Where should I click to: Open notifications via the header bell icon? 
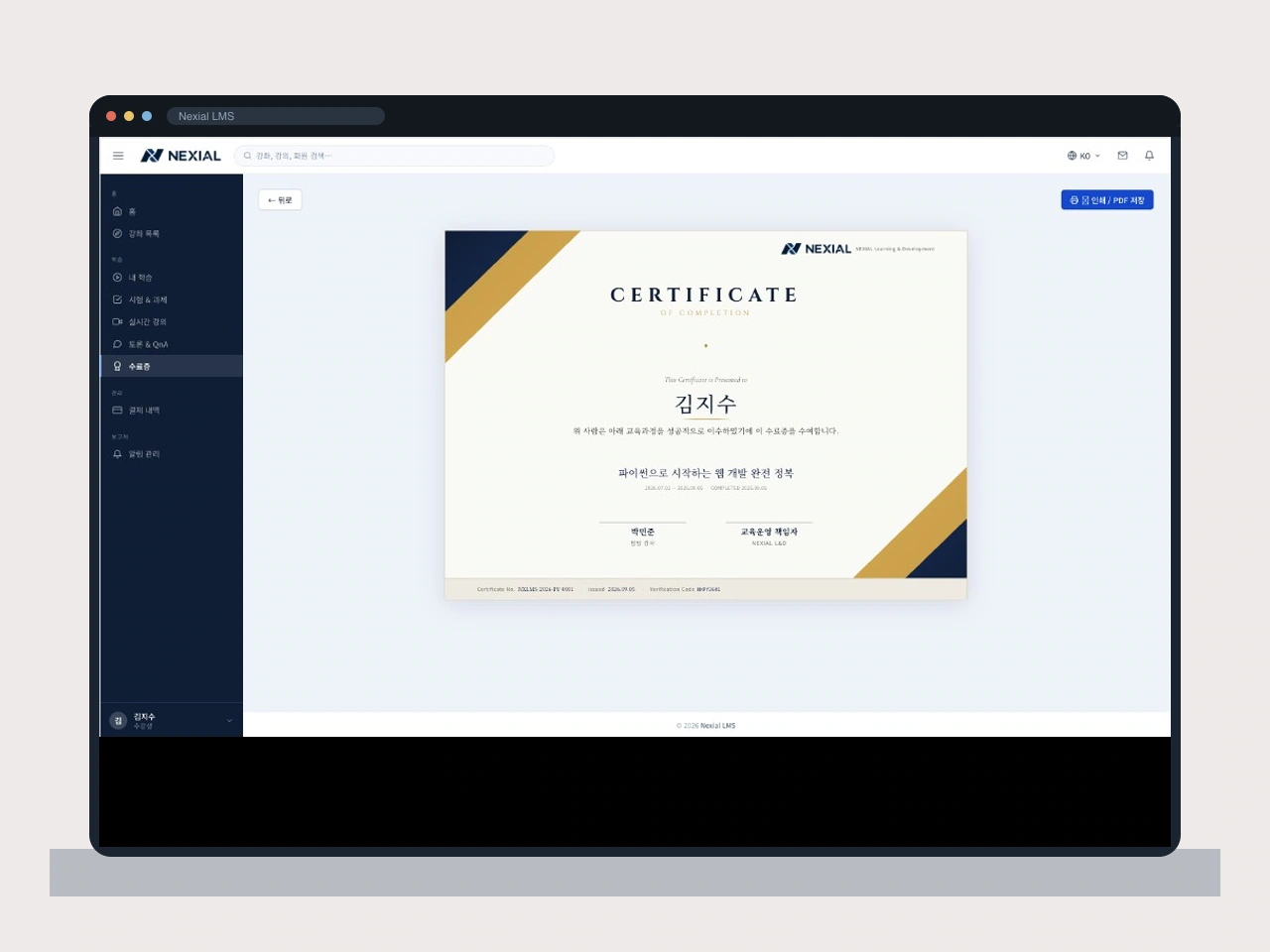click(x=1149, y=156)
